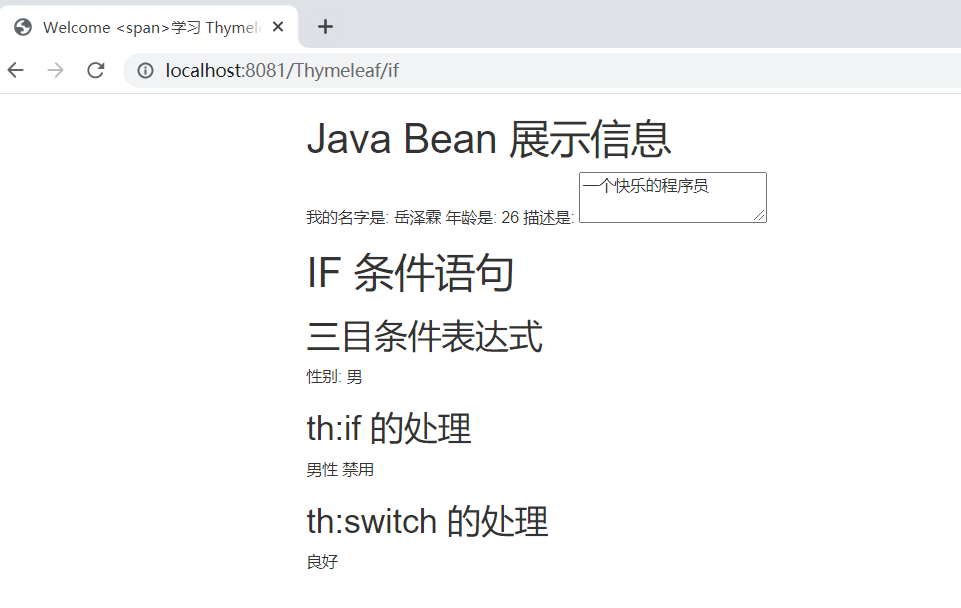Select the Welcome 学习 Thymeleaf tab
961x608 pixels.
pyautogui.click(x=150, y=27)
